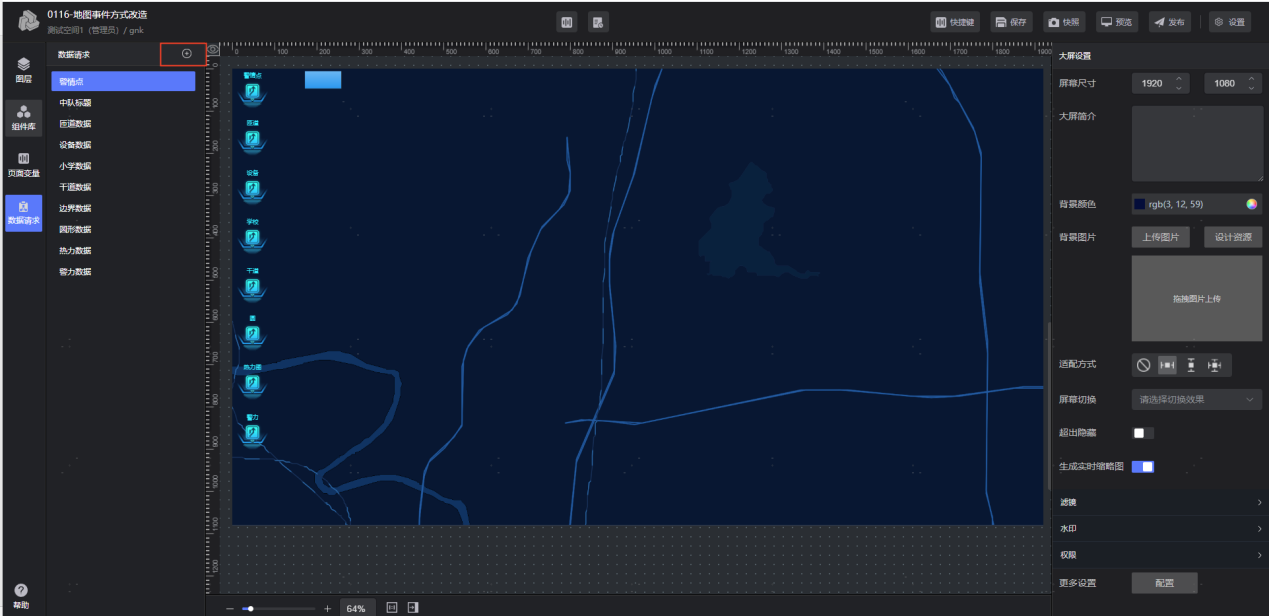1269x616 pixels.
Task: Open the 图层 layers sidebar panel
Action: pos(23,69)
